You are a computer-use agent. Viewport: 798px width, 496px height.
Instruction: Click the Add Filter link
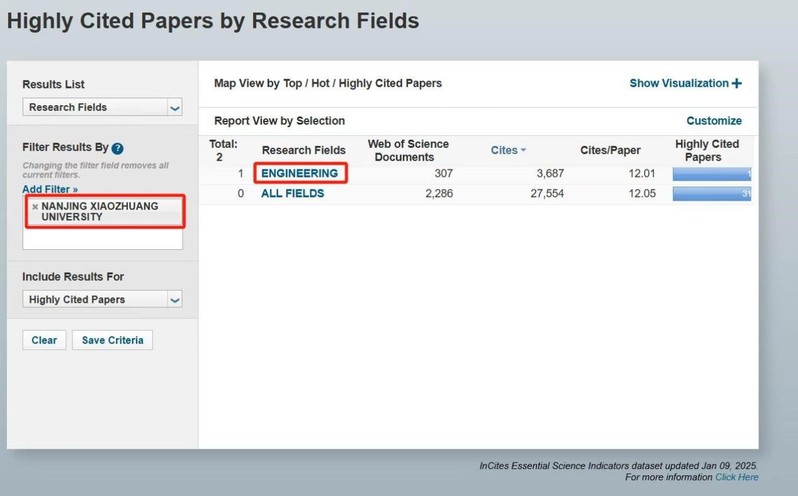pyautogui.click(x=49, y=189)
